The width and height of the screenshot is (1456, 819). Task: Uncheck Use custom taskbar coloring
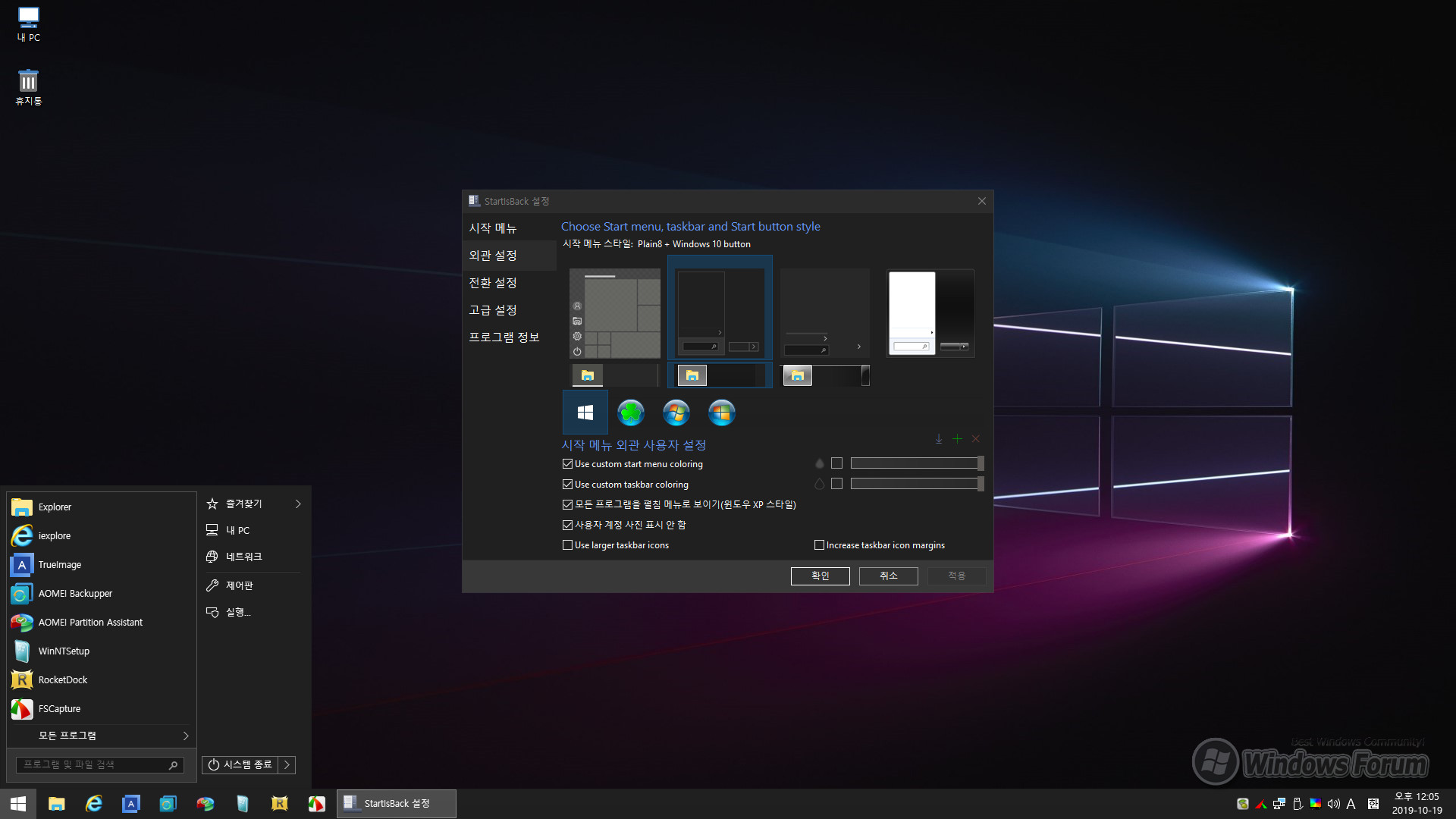pos(567,485)
